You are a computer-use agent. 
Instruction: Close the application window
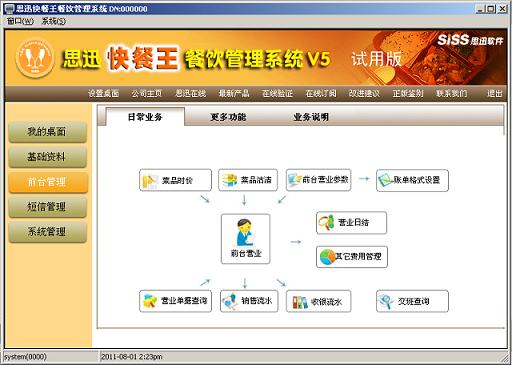click(x=502, y=9)
